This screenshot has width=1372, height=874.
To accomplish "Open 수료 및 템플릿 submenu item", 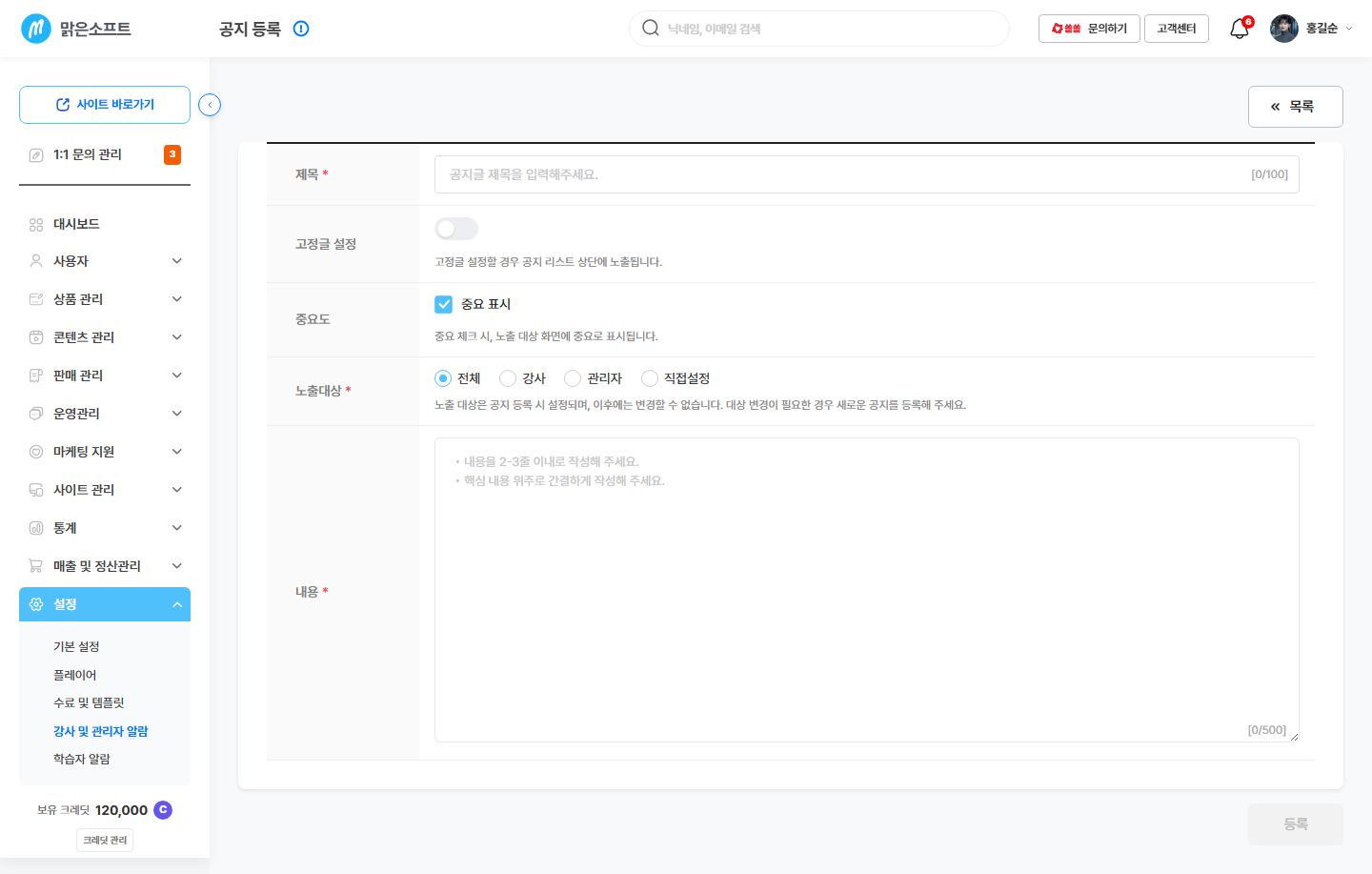I will (x=89, y=702).
